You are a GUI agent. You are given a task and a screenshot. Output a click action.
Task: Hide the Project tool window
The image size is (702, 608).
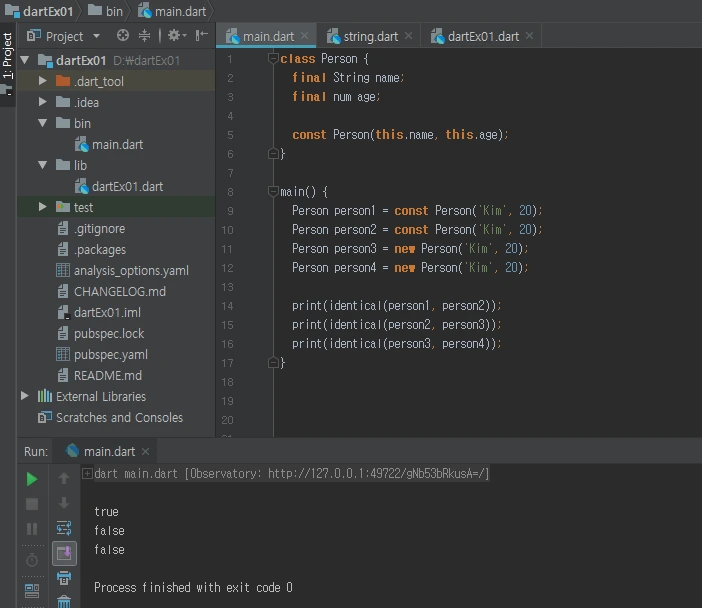(202, 36)
